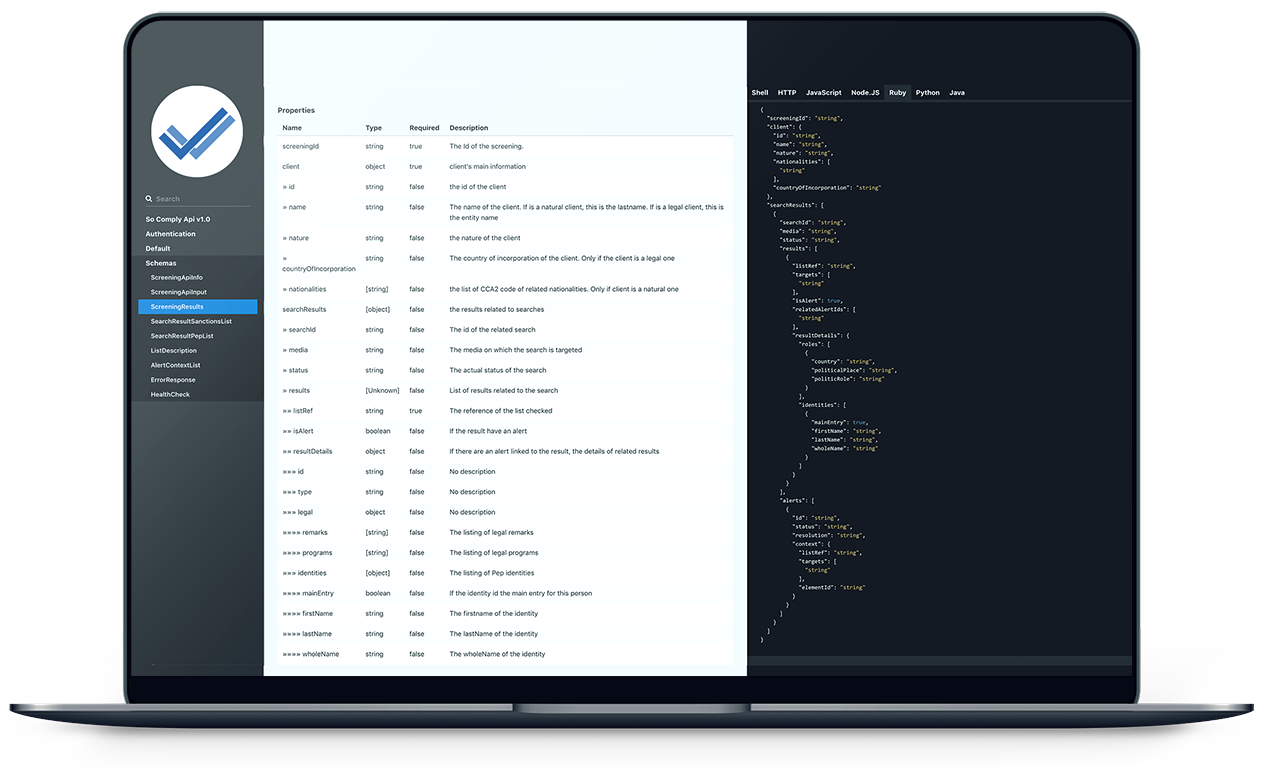Click description "client's main information"
Screen dimensions: 1279x773
tap(487, 167)
